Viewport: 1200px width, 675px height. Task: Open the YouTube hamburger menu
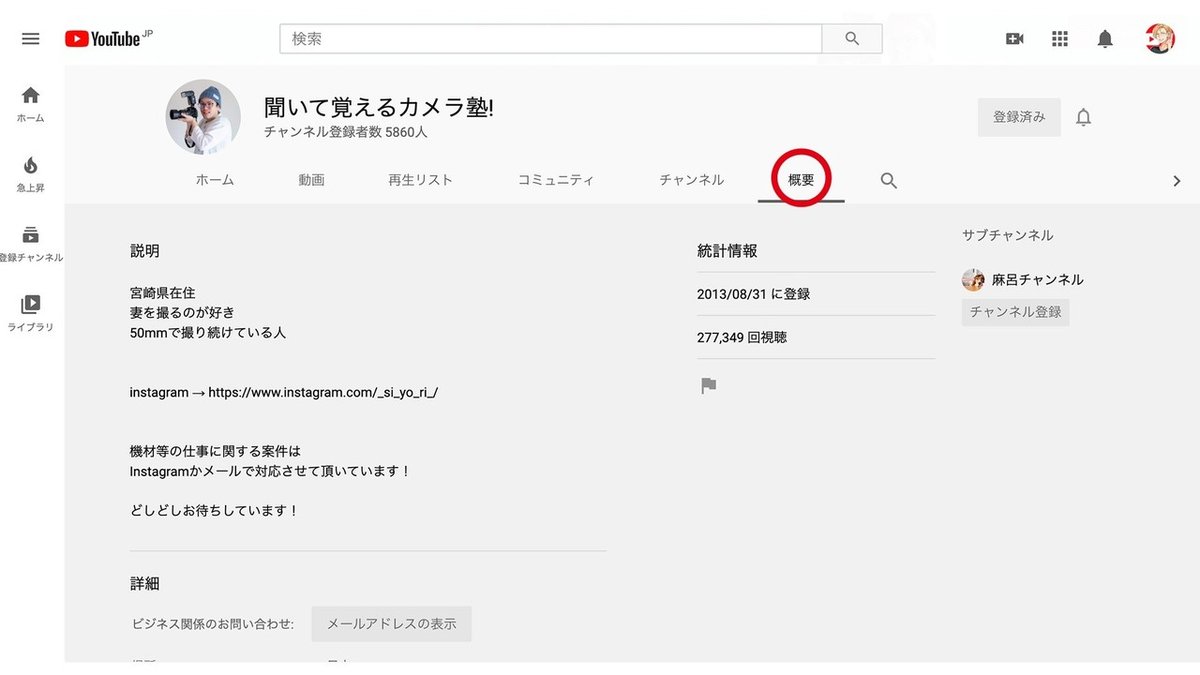(x=30, y=38)
